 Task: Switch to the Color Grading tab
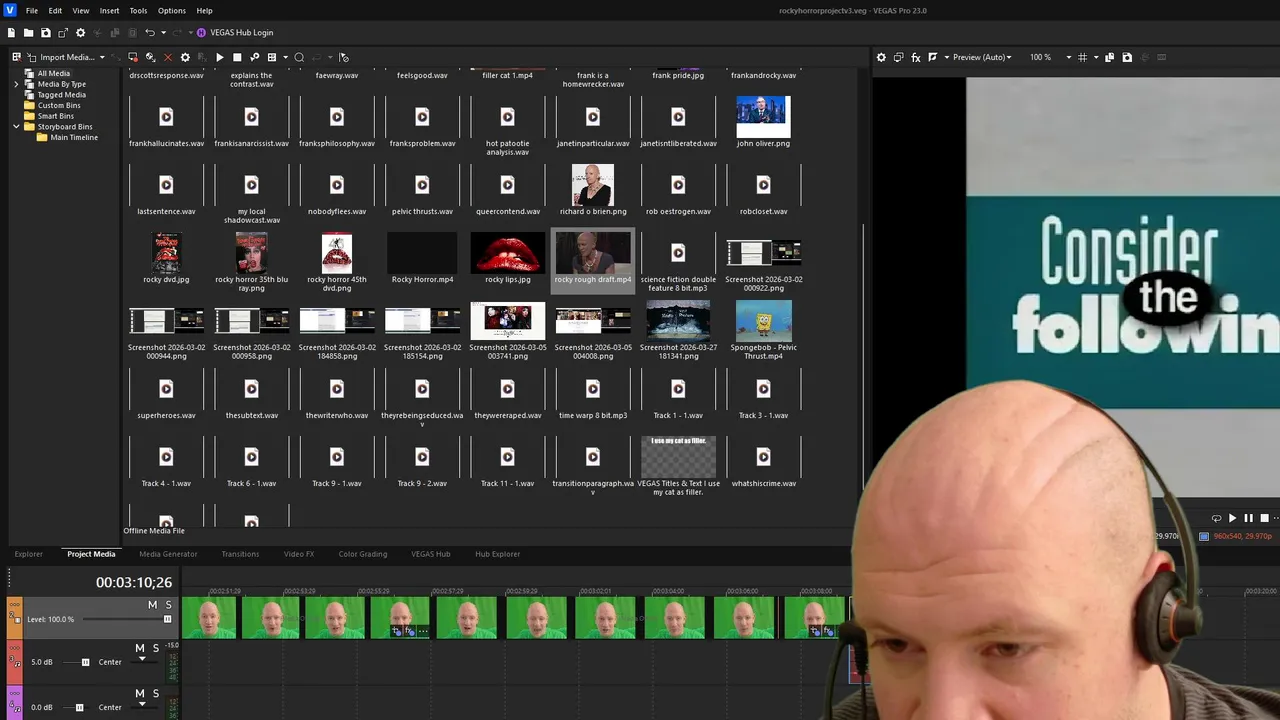click(362, 554)
